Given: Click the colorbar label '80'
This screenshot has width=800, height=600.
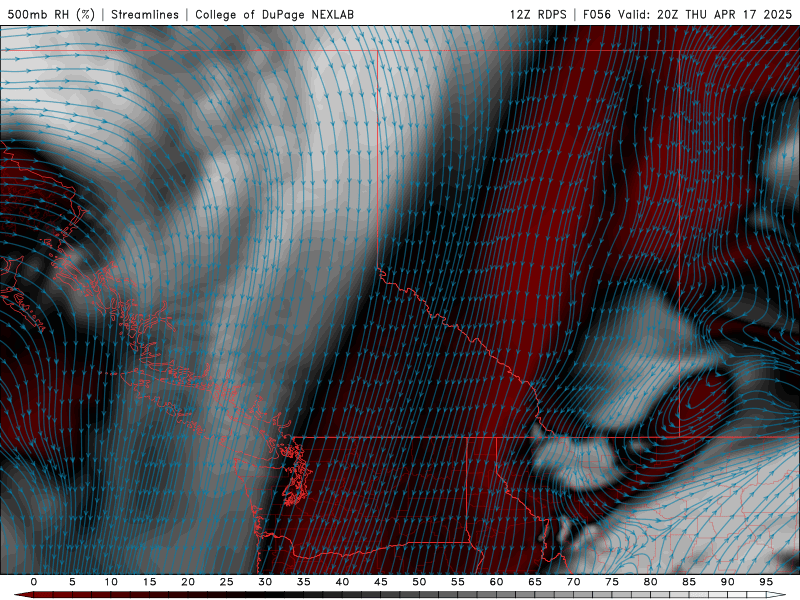Looking at the screenshot, I should click(650, 582).
